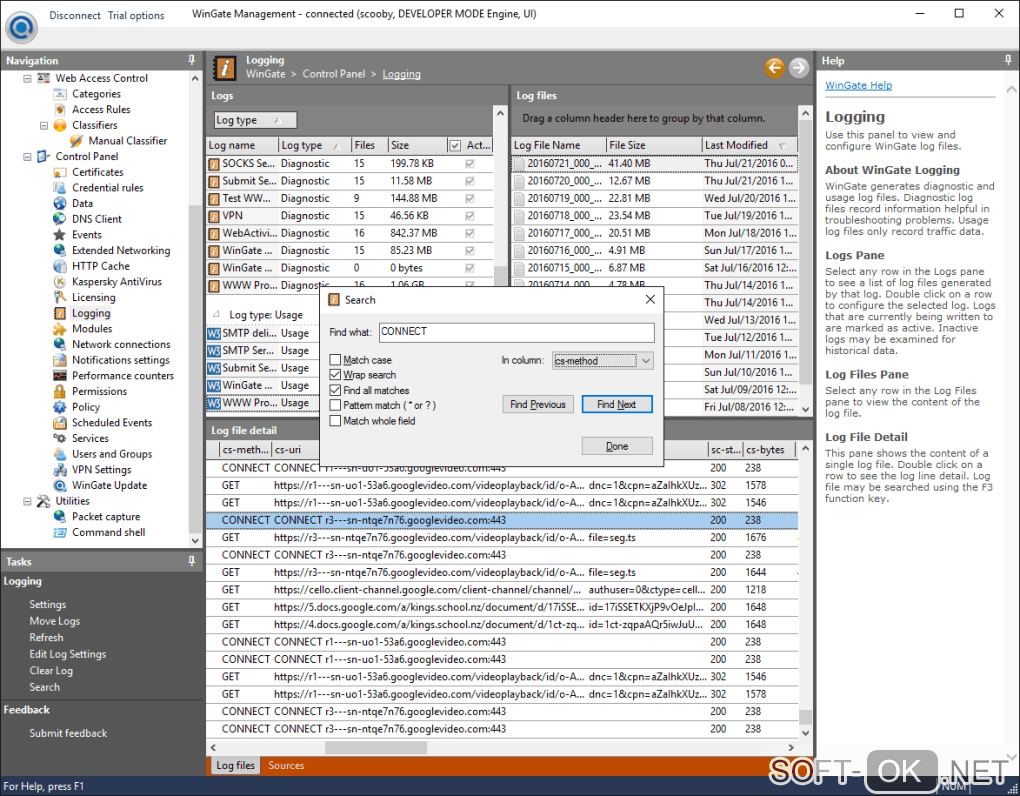Click the Packet capture icon
The height and width of the screenshot is (796, 1020).
click(x=60, y=516)
